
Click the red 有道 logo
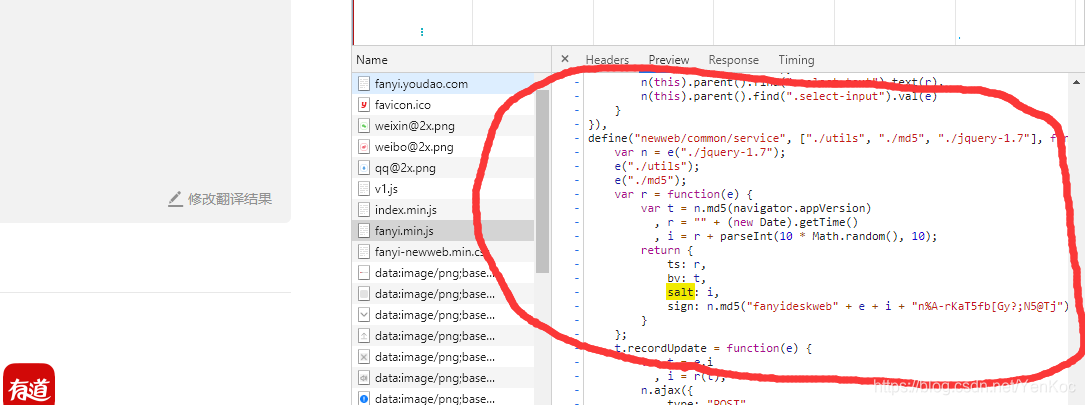pyautogui.click(x=28, y=385)
